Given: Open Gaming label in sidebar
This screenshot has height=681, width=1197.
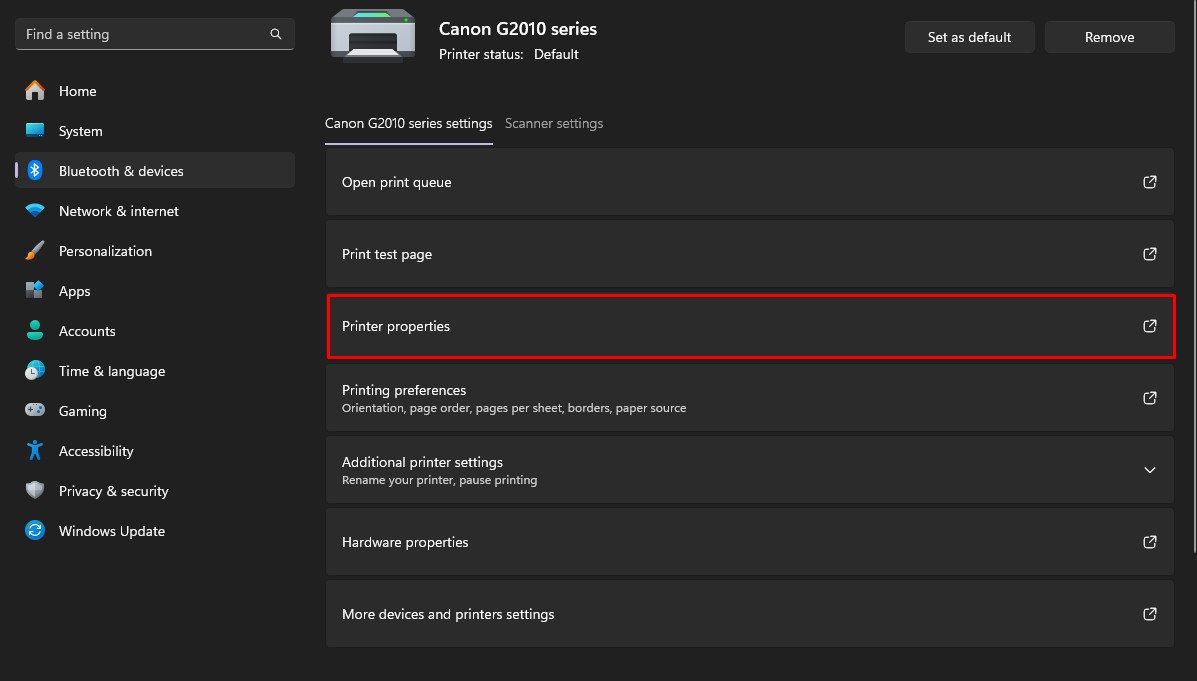Looking at the screenshot, I should click(x=82, y=411).
